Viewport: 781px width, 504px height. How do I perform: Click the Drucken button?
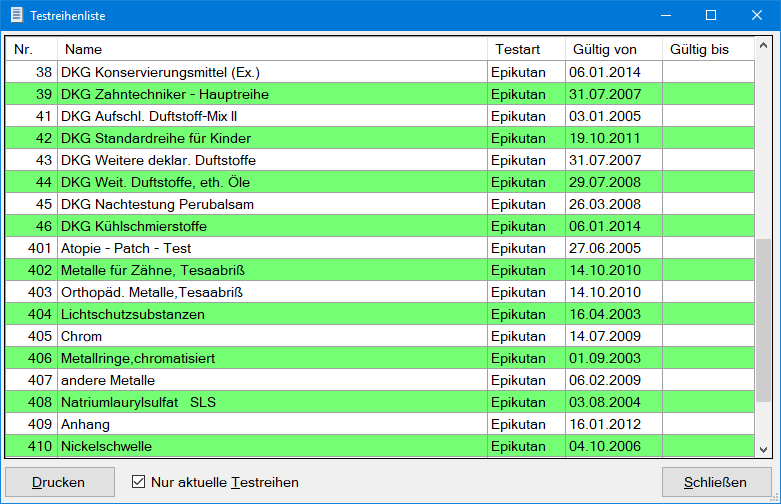pyautogui.click(x=59, y=482)
